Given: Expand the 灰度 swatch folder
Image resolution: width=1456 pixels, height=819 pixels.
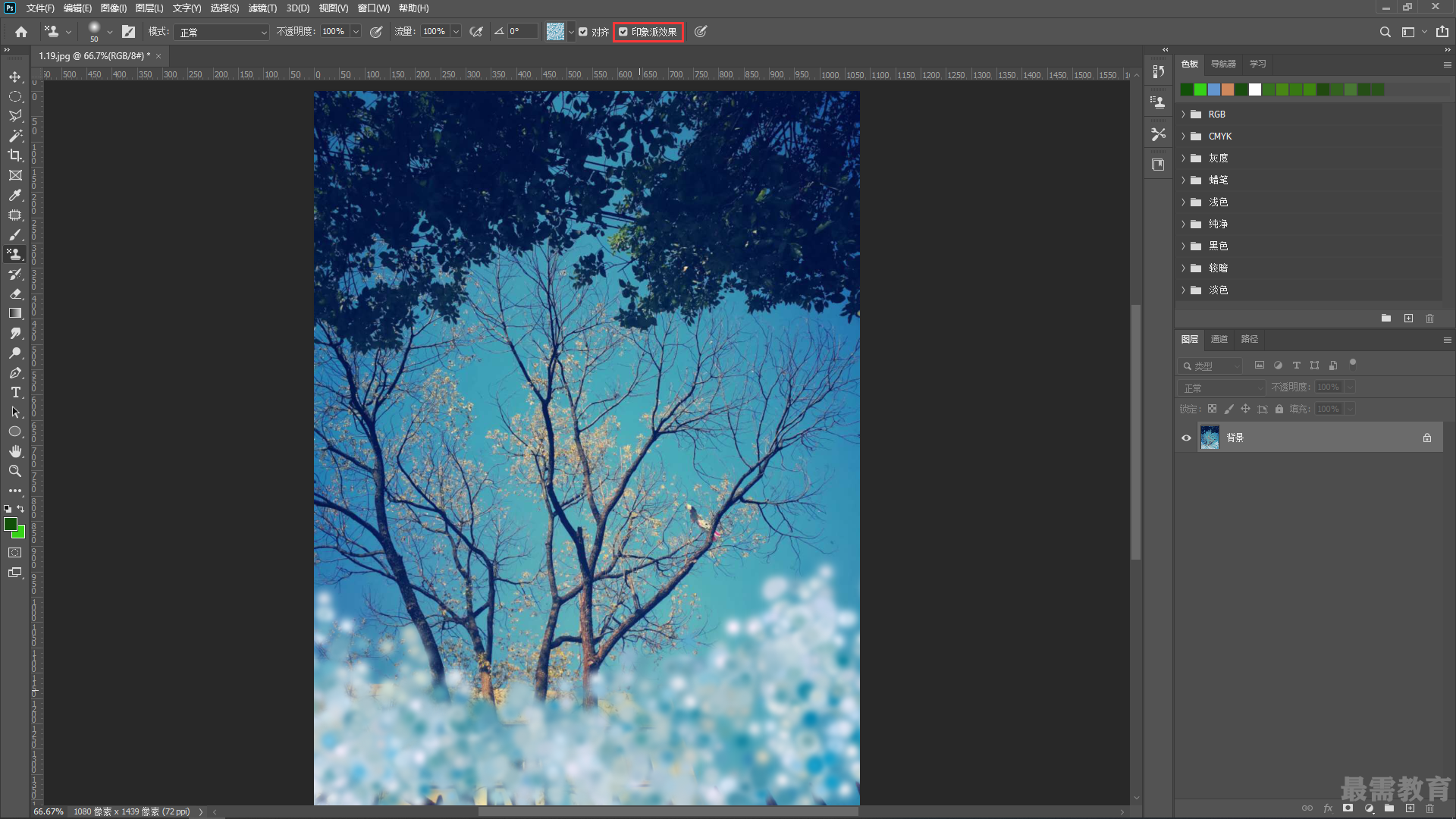Looking at the screenshot, I should 1183,158.
